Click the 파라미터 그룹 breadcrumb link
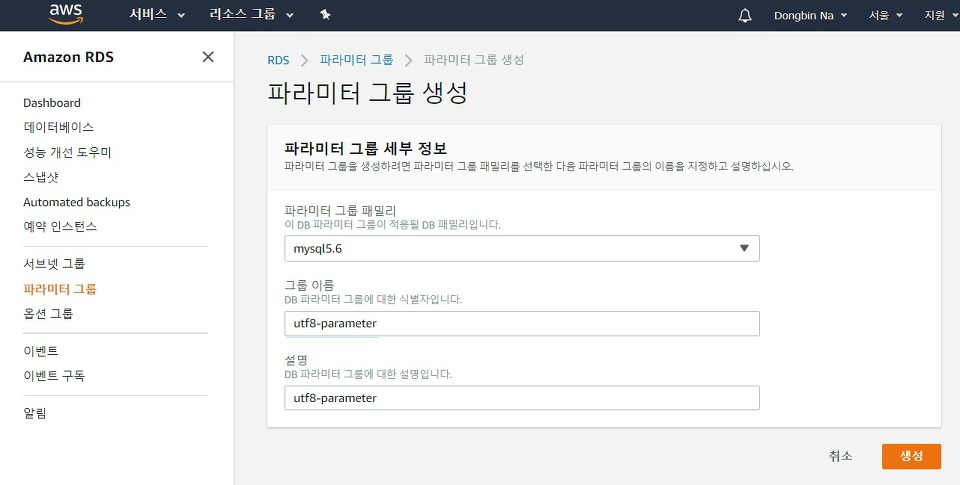Screen dimensions: 960x485 [356, 60]
